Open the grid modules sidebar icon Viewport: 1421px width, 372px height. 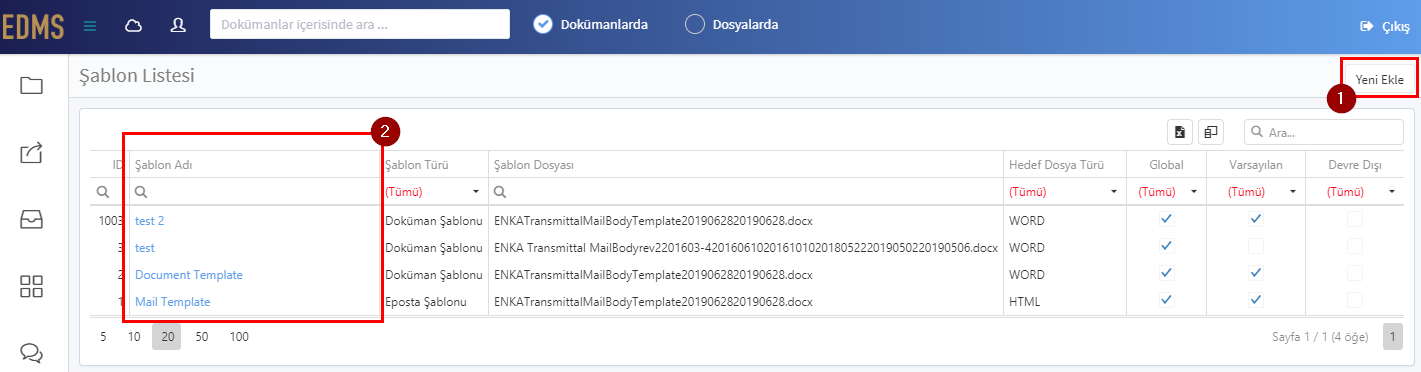click(x=31, y=286)
